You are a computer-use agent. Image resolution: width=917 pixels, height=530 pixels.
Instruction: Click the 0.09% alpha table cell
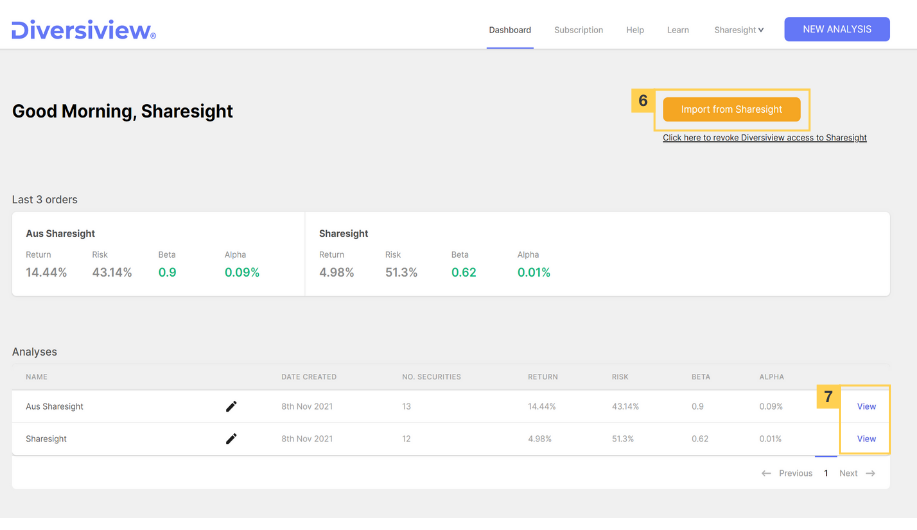pos(771,407)
